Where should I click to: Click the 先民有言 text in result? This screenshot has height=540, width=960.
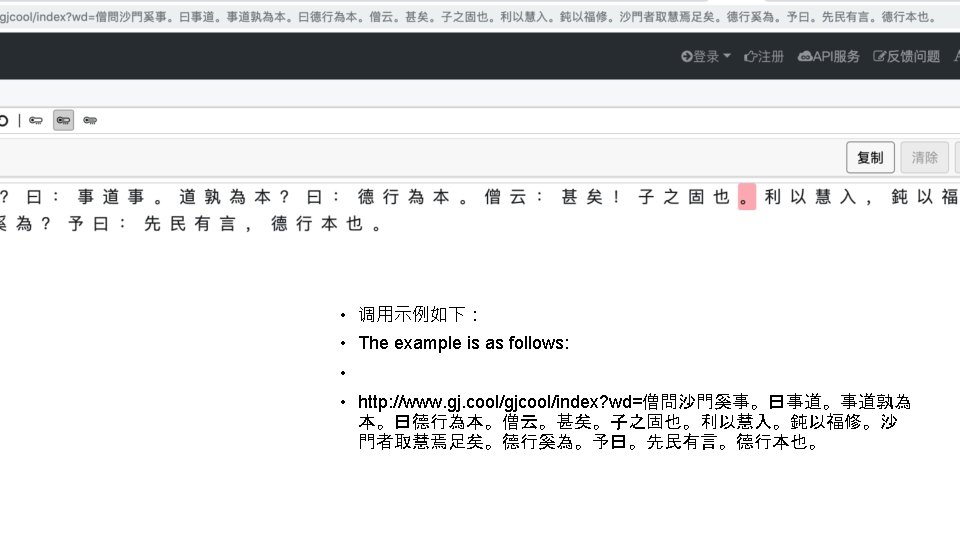(190, 223)
